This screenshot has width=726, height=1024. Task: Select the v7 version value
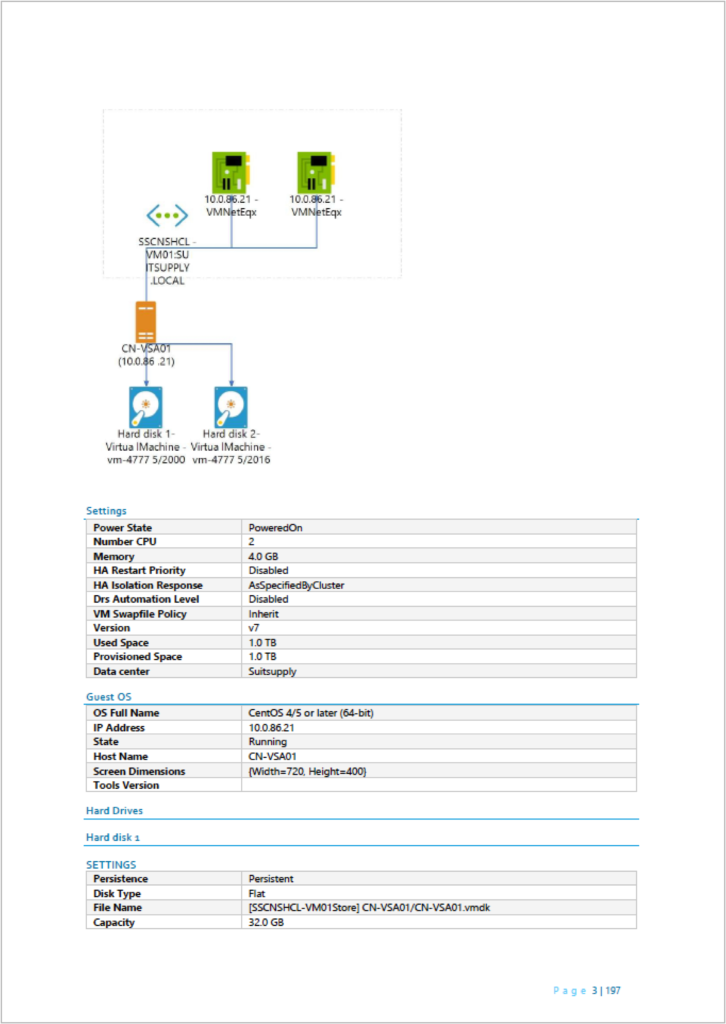[254, 628]
